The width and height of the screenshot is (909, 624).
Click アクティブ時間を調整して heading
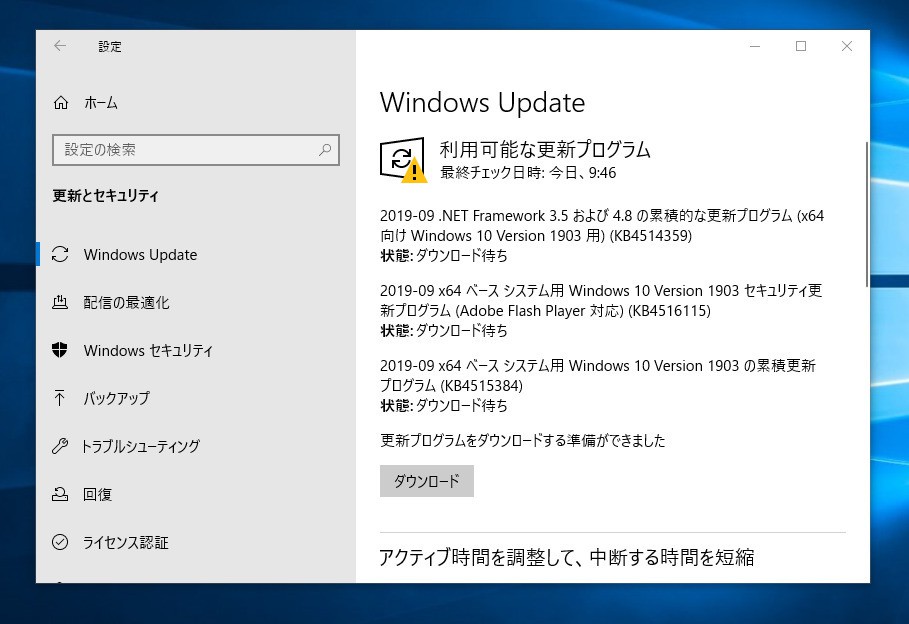[x=566, y=557]
